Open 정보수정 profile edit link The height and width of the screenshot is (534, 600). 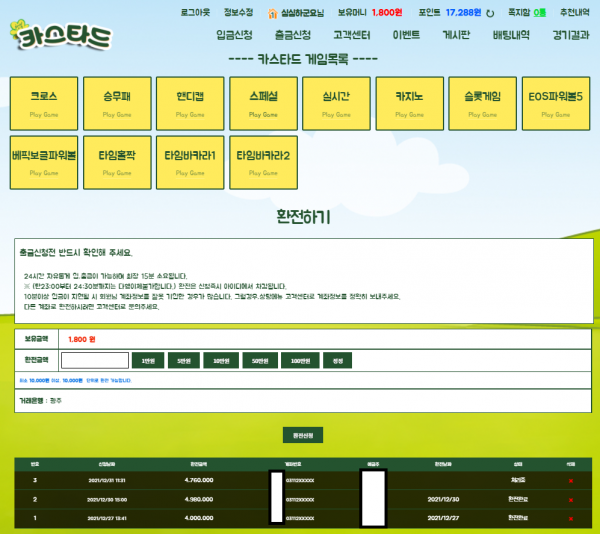pos(238,13)
